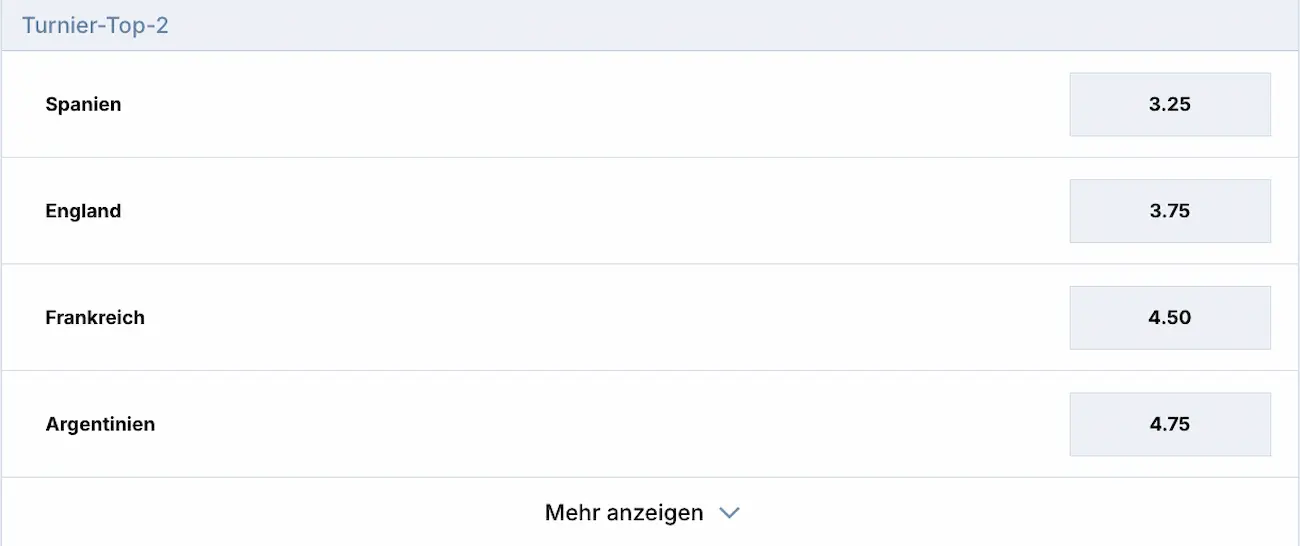Select the 3.25 odds for Spanien

tap(1170, 104)
